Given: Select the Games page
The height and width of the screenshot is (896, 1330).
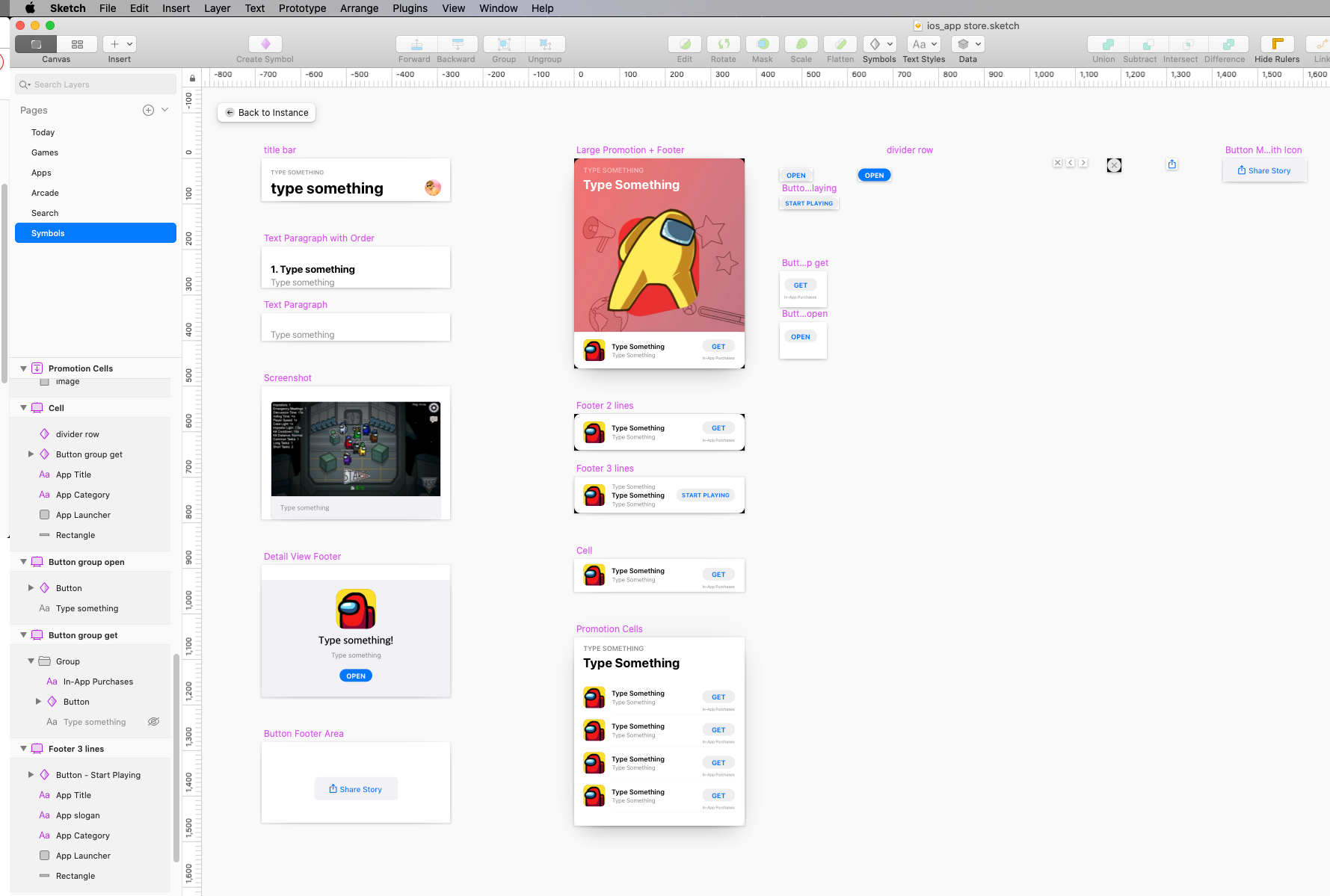Looking at the screenshot, I should tap(96, 152).
